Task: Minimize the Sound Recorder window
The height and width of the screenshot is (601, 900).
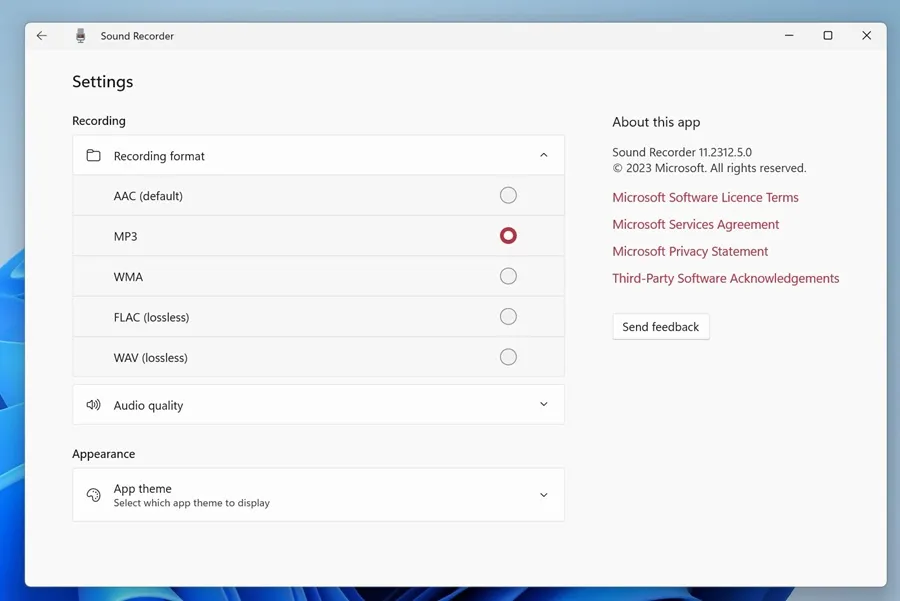Action: 789,36
